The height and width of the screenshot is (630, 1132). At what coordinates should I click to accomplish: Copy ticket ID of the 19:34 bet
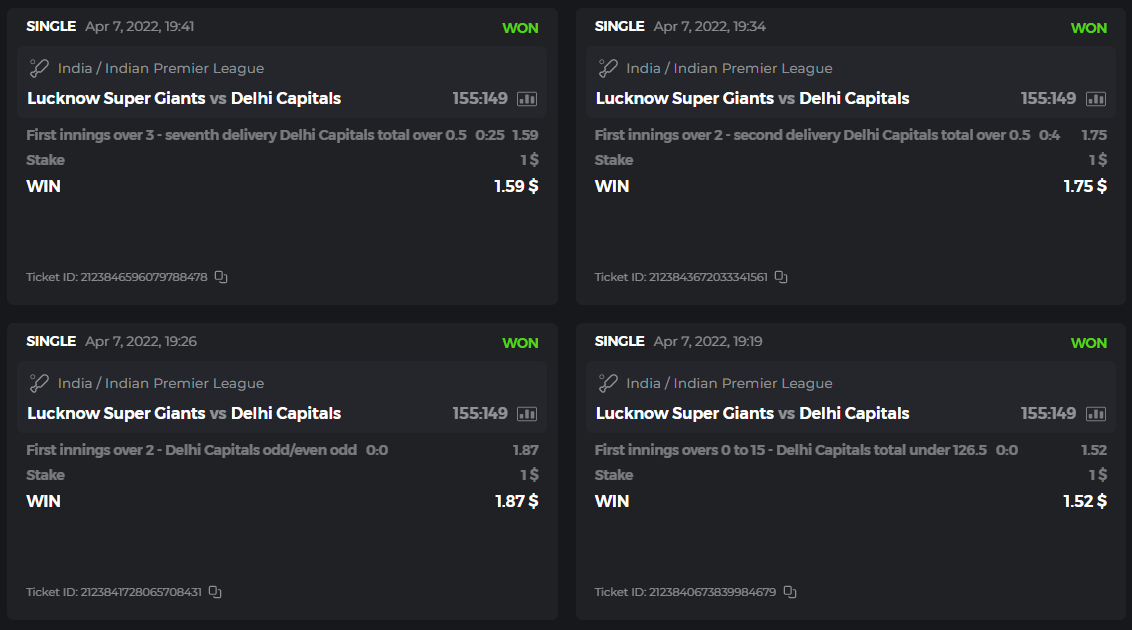[781, 277]
